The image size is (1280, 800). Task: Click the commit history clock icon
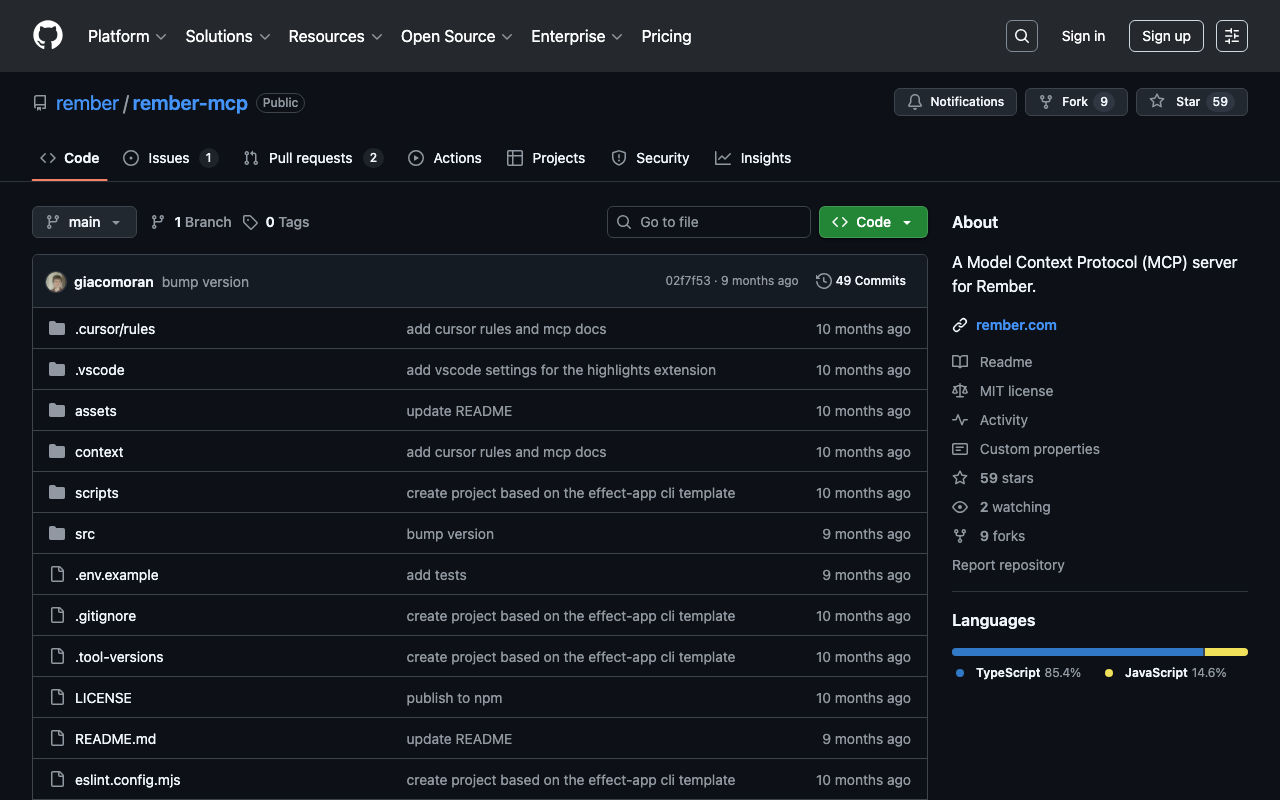pos(823,281)
